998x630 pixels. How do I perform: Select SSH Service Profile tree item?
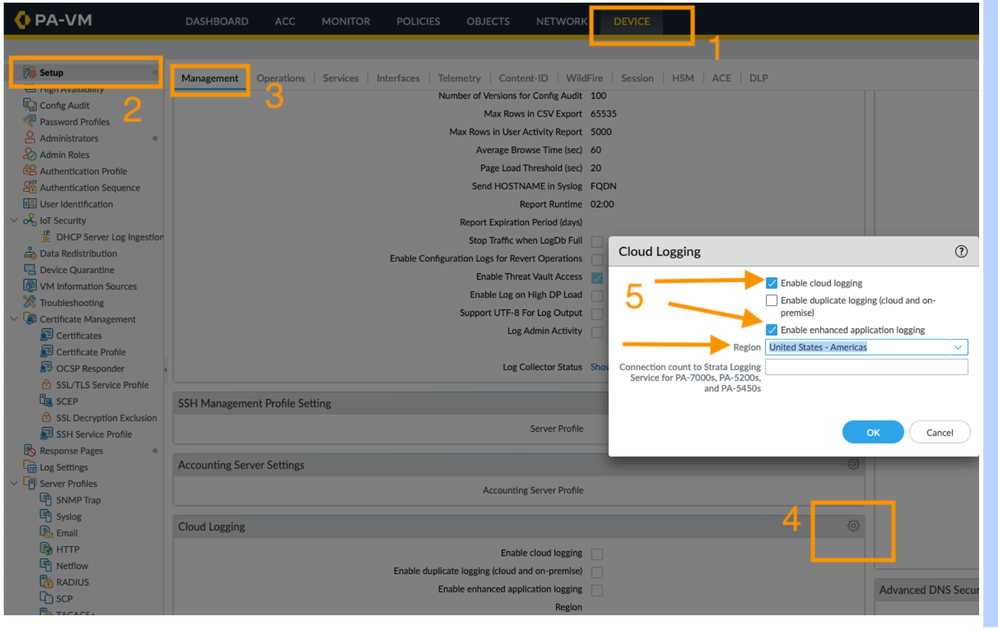pos(94,434)
